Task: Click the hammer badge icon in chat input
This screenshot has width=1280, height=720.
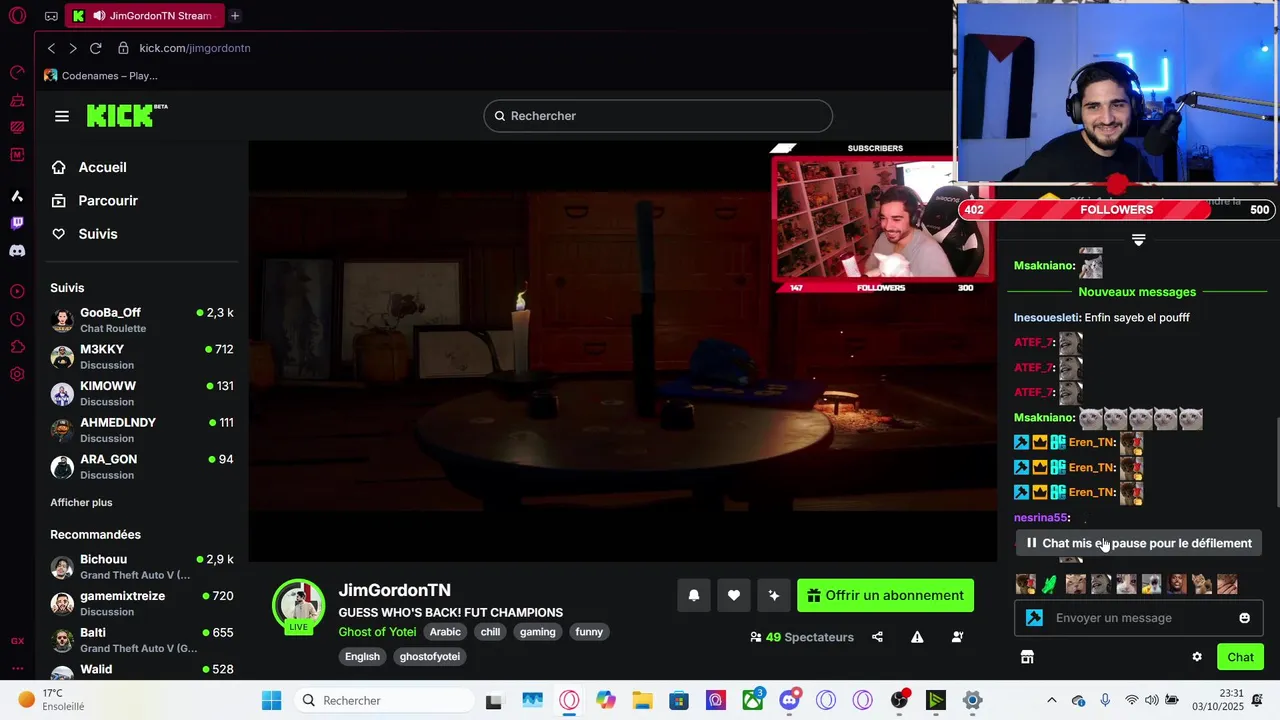Action: coord(1034,618)
